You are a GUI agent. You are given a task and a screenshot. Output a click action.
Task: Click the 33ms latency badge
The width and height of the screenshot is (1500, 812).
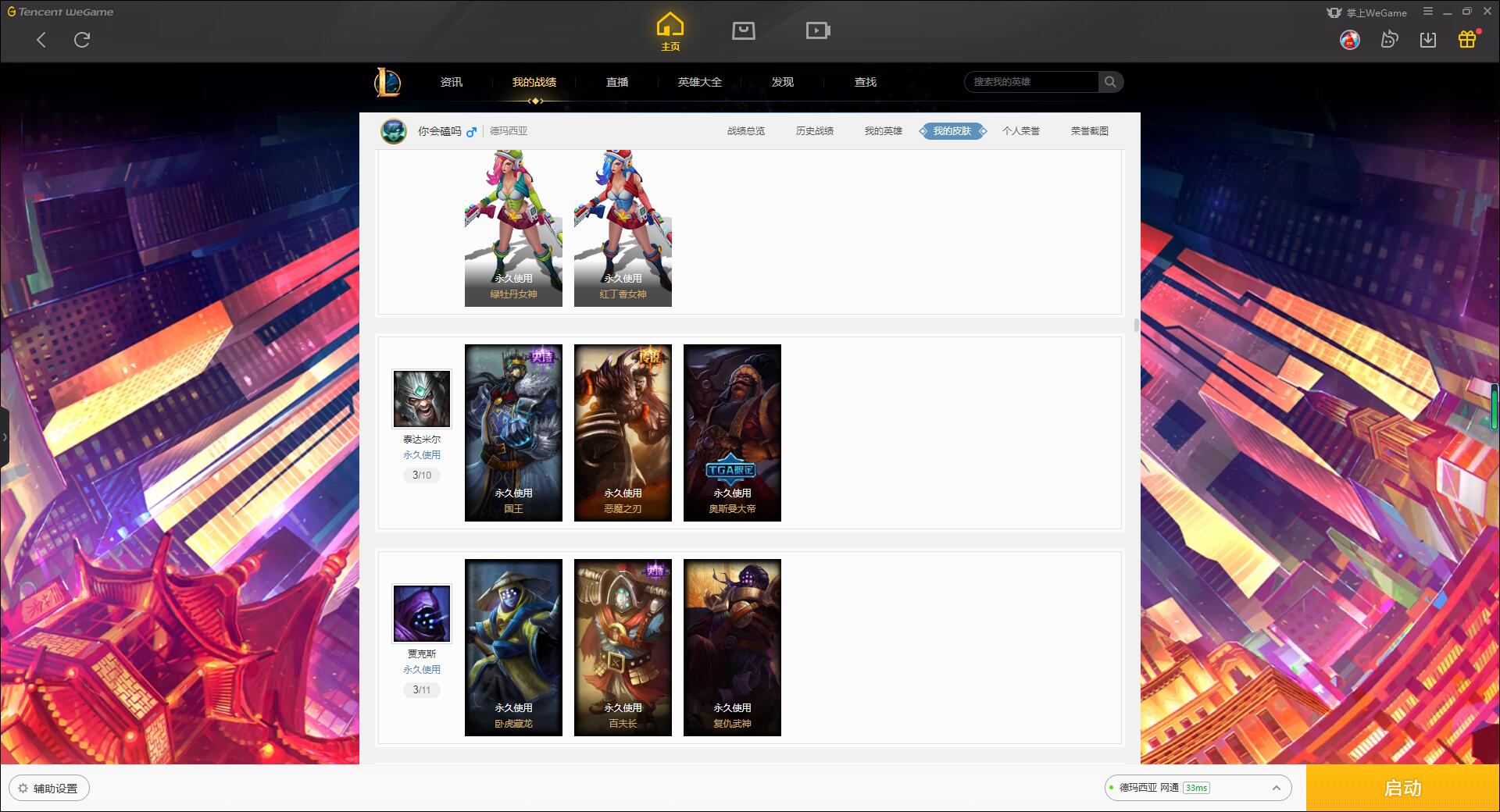1196,788
